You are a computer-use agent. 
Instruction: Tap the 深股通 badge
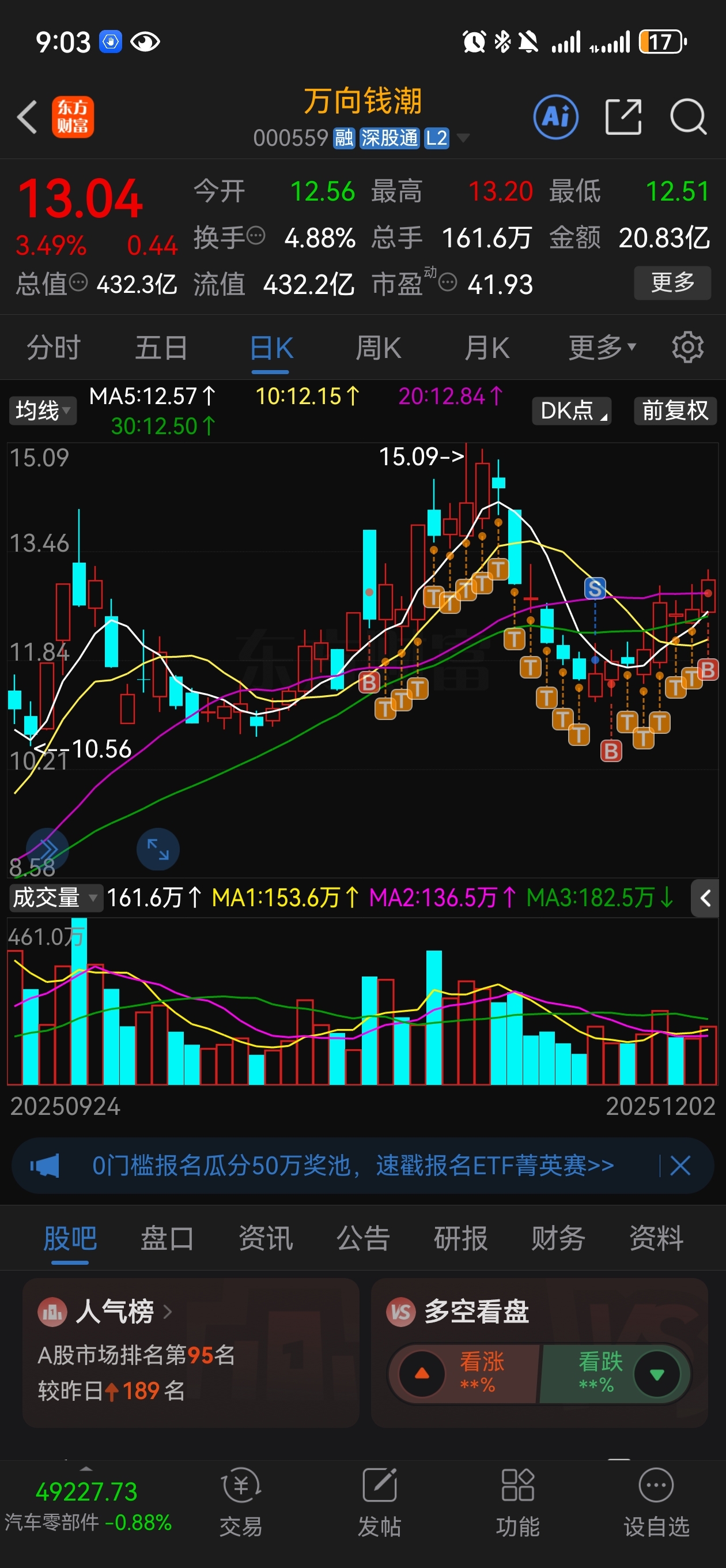[390, 138]
